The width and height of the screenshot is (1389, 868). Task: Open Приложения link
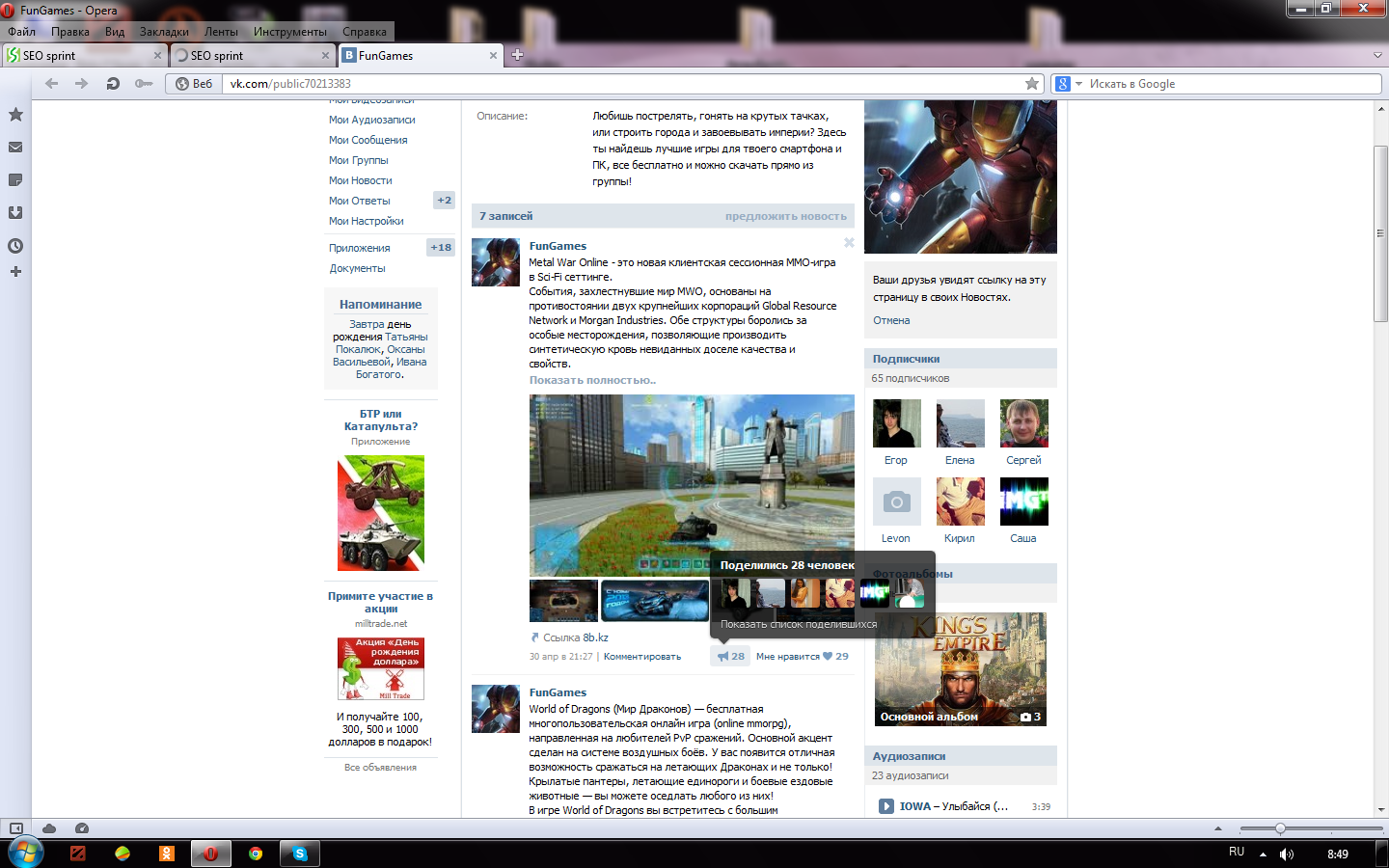359,248
